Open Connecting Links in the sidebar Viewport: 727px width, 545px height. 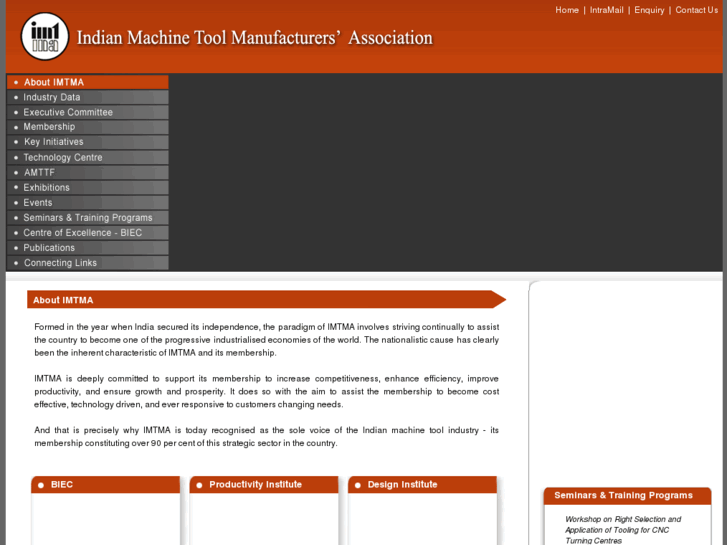88,263
